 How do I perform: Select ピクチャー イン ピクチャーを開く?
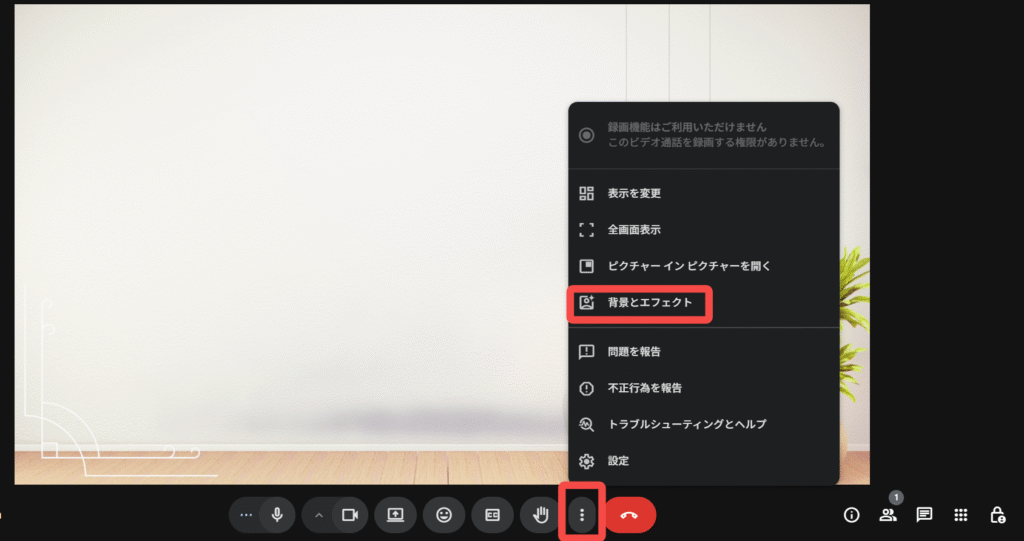pyautogui.click(x=704, y=267)
